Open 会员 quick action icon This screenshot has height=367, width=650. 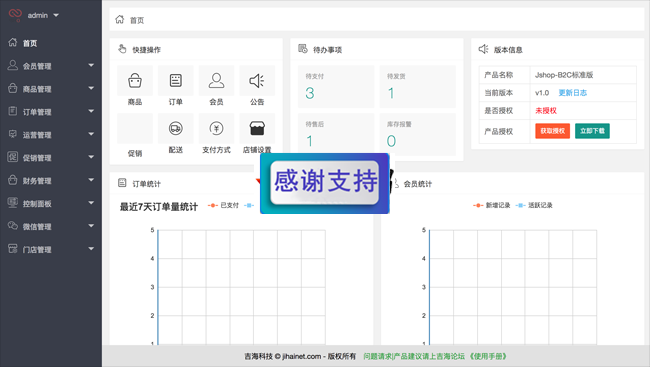[x=216, y=80]
